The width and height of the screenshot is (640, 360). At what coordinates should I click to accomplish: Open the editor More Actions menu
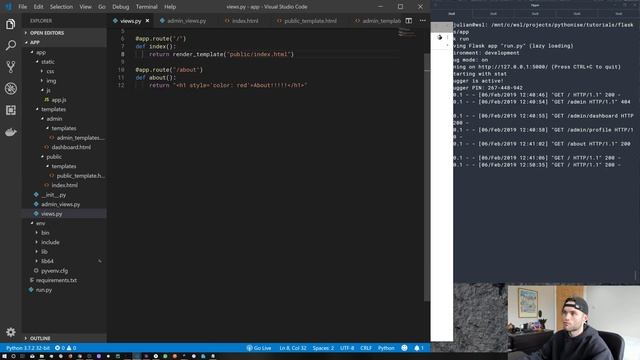[422, 20]
